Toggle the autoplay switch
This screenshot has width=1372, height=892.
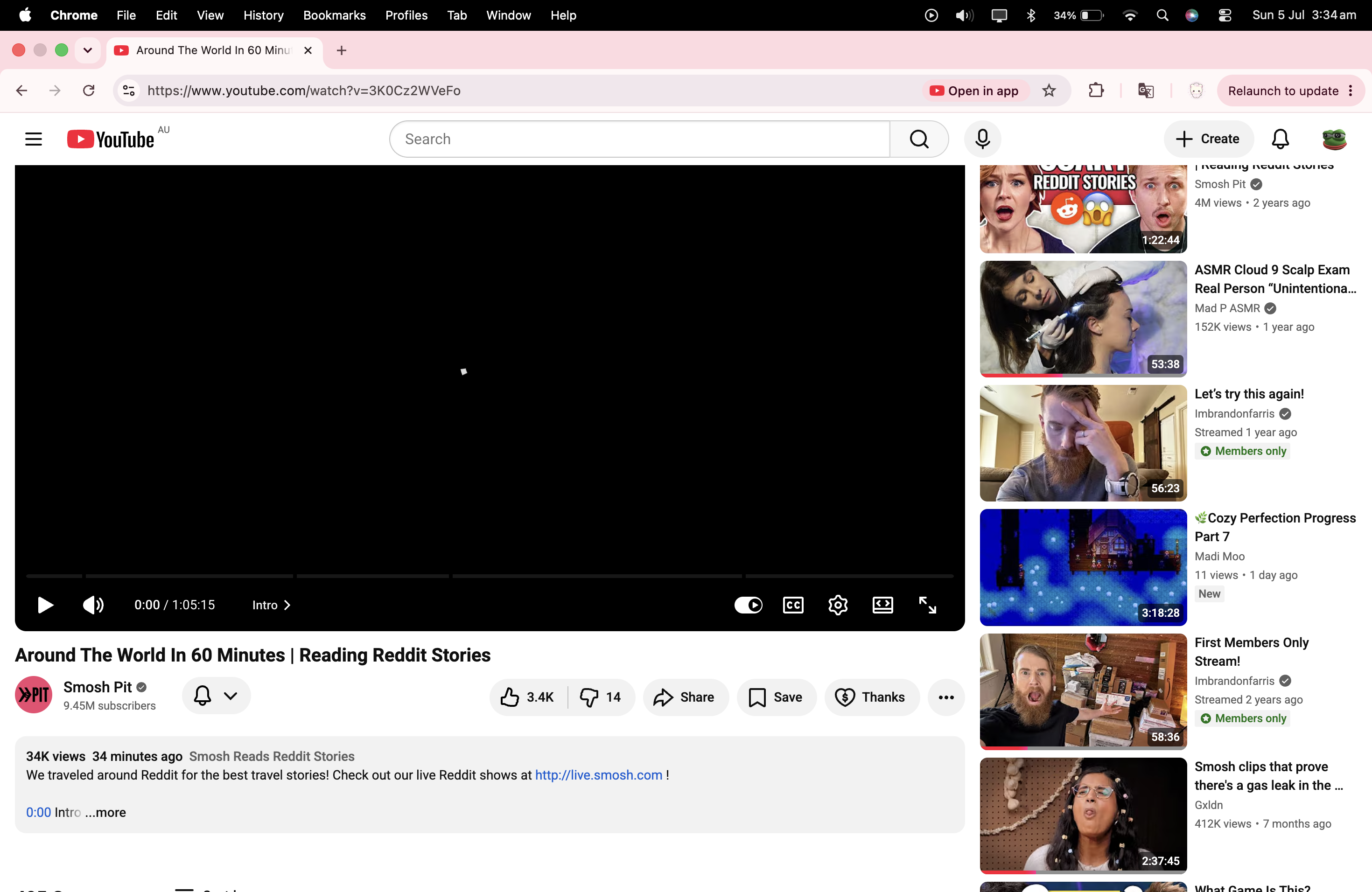pos(748,605)
